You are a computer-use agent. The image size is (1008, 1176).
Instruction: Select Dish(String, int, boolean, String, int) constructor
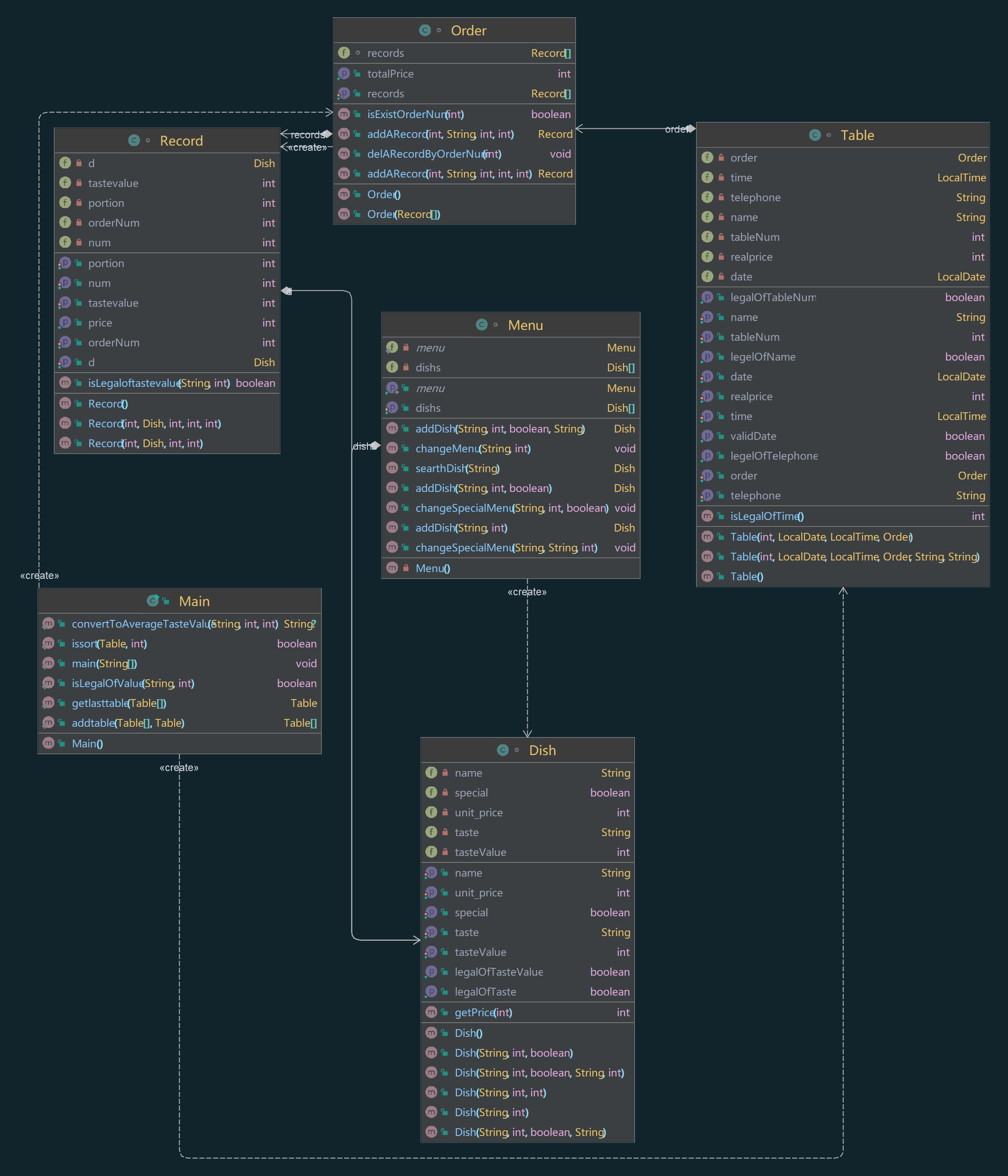point(538,1072)
